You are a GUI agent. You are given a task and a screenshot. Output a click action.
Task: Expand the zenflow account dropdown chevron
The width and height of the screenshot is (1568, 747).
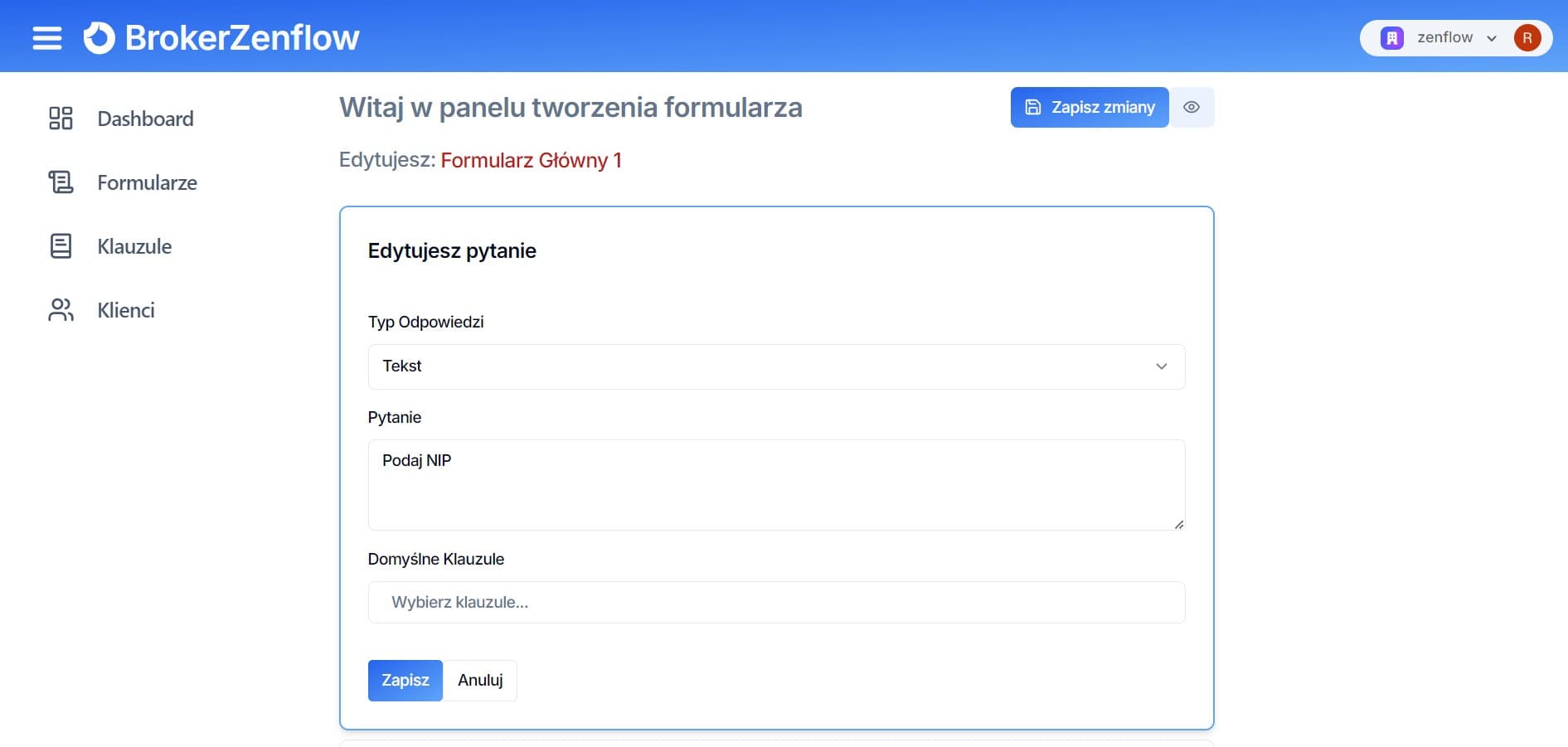[1492, 38]
